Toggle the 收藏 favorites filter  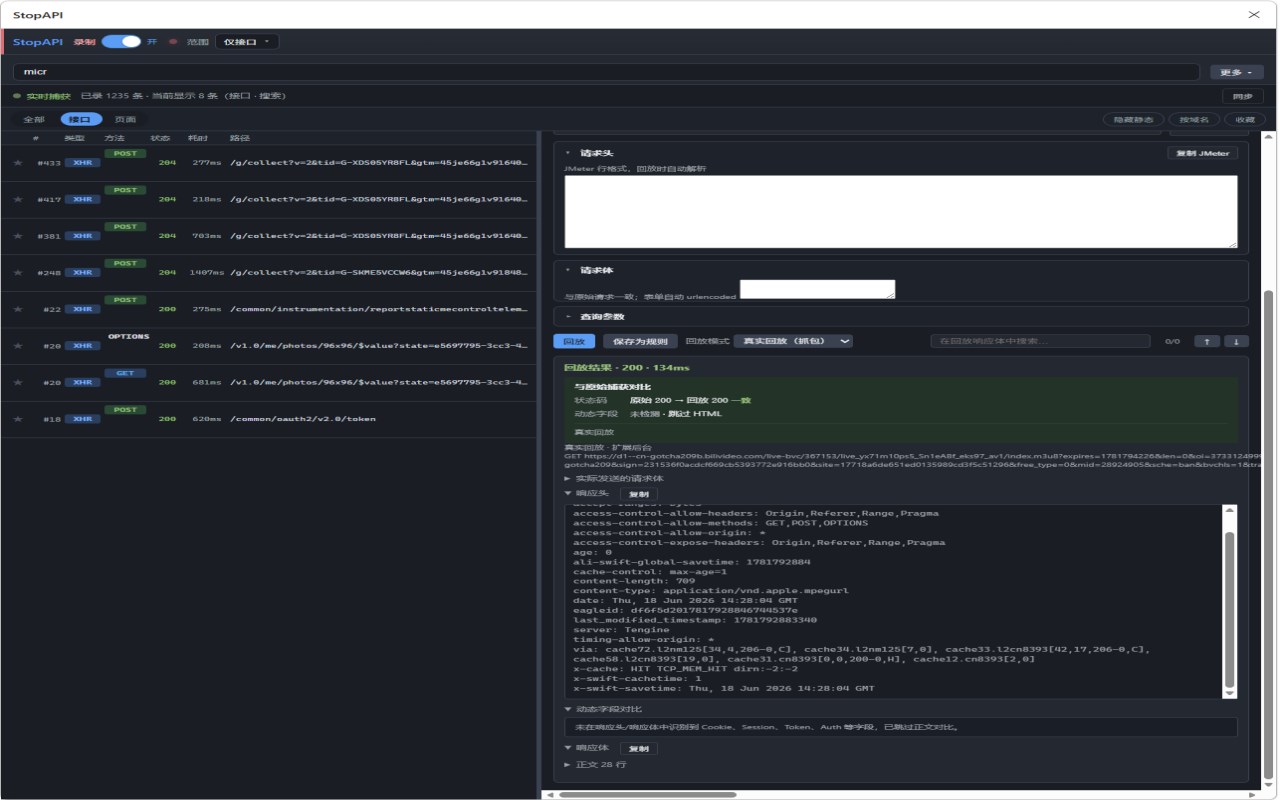(x=1245, y=119)
